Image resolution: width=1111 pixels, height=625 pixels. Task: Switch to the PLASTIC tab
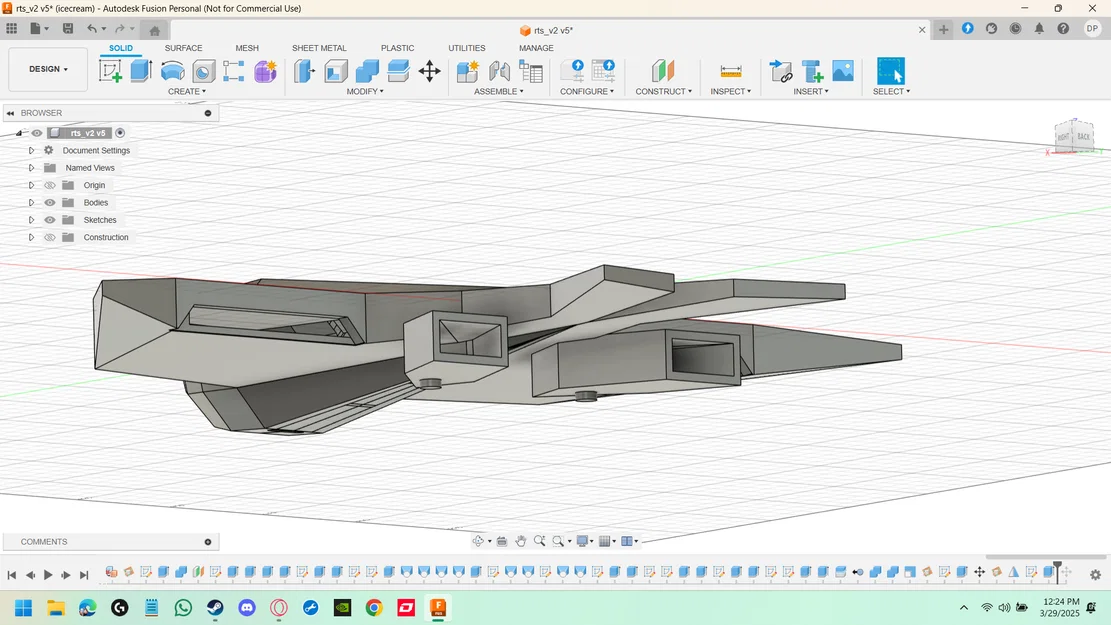pos(397,48)
